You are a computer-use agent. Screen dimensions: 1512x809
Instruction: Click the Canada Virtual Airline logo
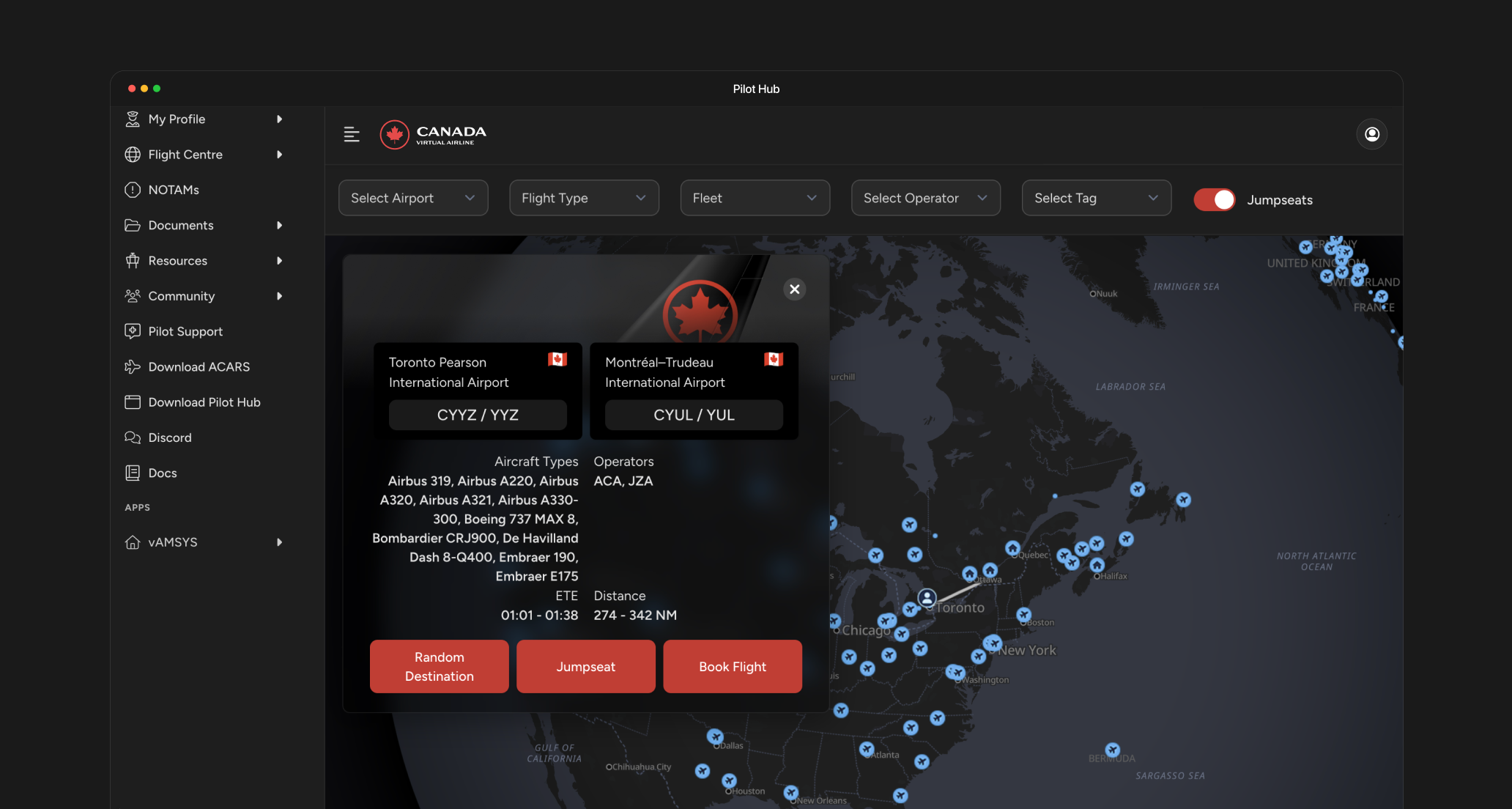click(433, 134)
